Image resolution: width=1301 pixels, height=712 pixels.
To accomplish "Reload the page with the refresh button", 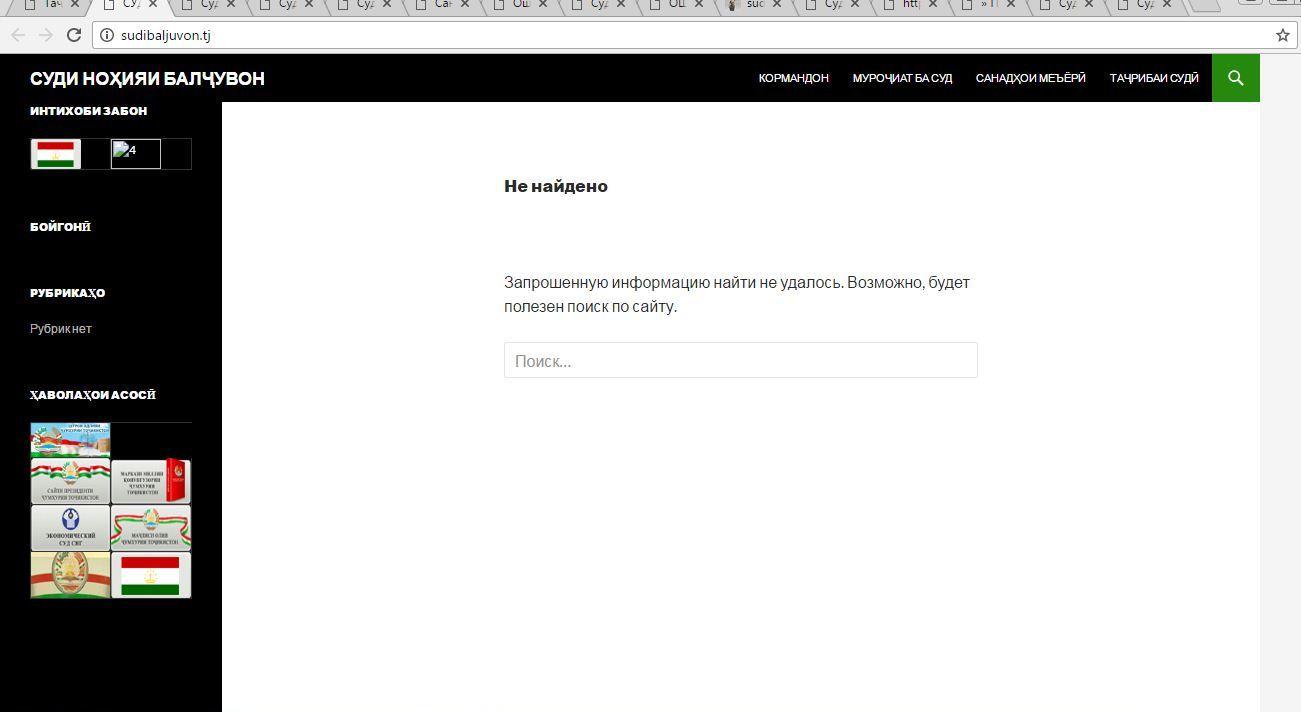I will (73, 35).
